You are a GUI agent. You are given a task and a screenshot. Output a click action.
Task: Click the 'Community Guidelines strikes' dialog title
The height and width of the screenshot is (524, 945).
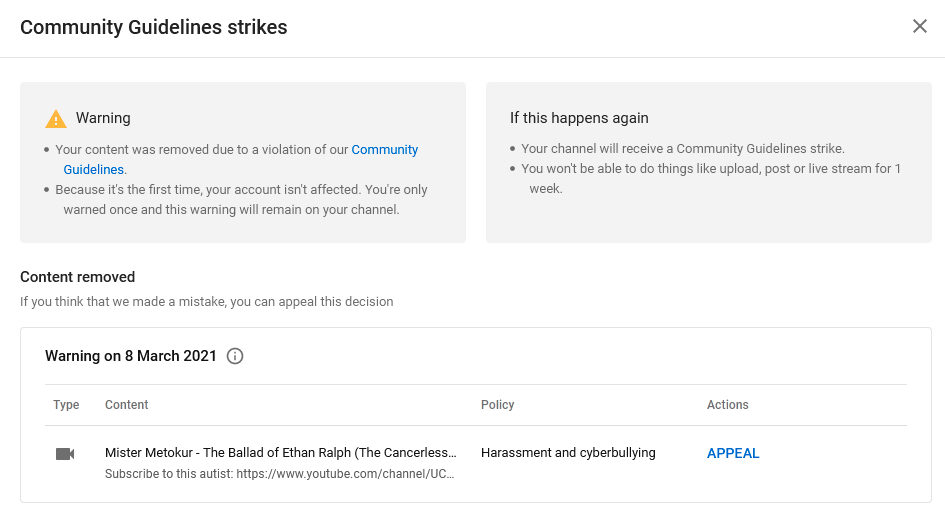(x=154, y=27)
